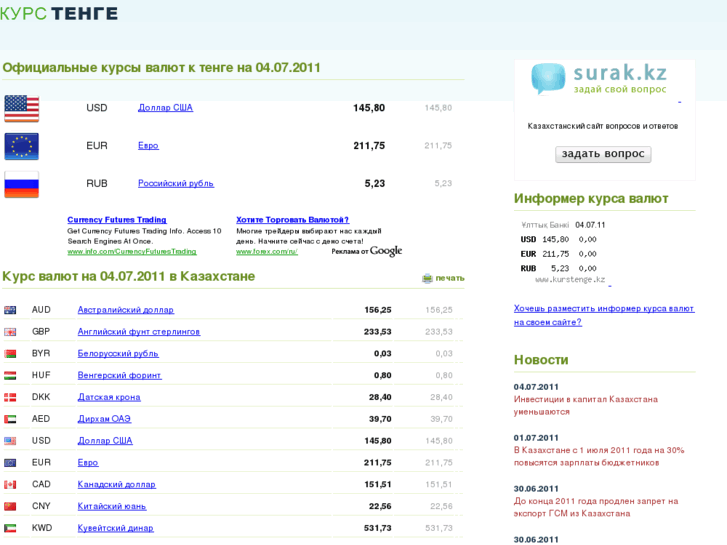Screen dimensions: 727x545
Task: Click the GBP rate 233,53 in bold
Action: [x=377, y=332]
